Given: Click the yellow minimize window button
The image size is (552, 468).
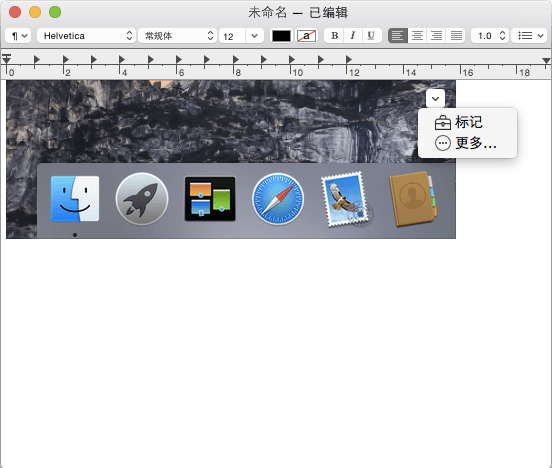Looking at the screenshot, I should point(35,12).
